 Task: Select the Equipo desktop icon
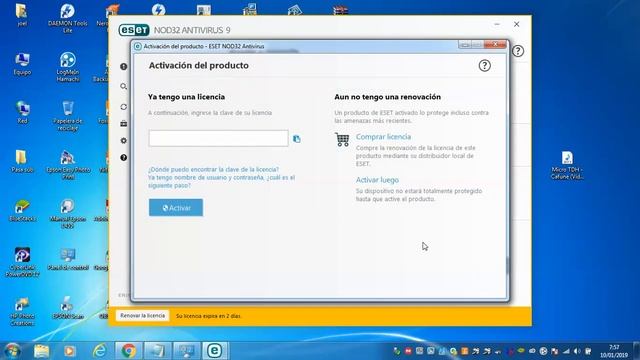(x=22, y=64)
